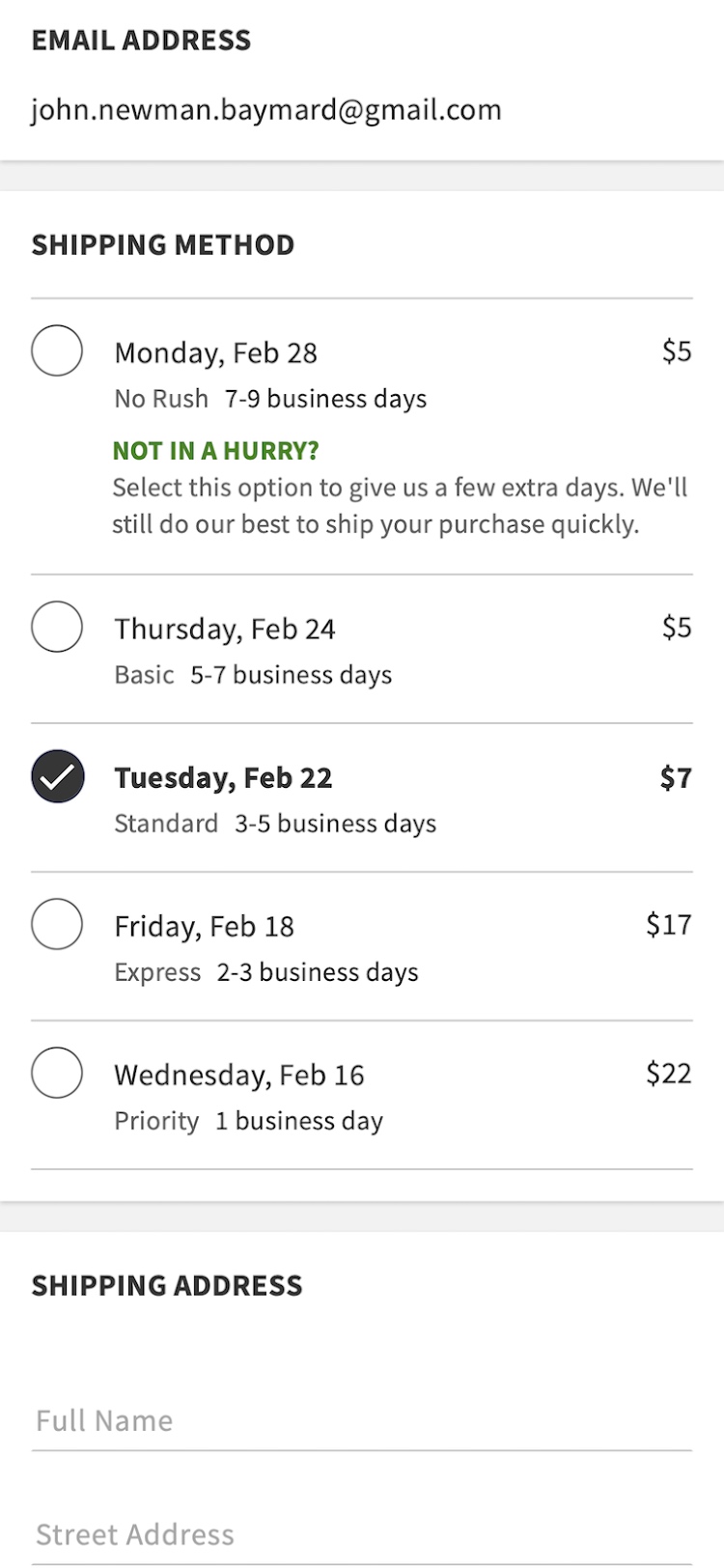This screenshot has width=724, height=1568.
Task: Click the "Monday, Feb 28" delivery date label
Action: point(215,352)
